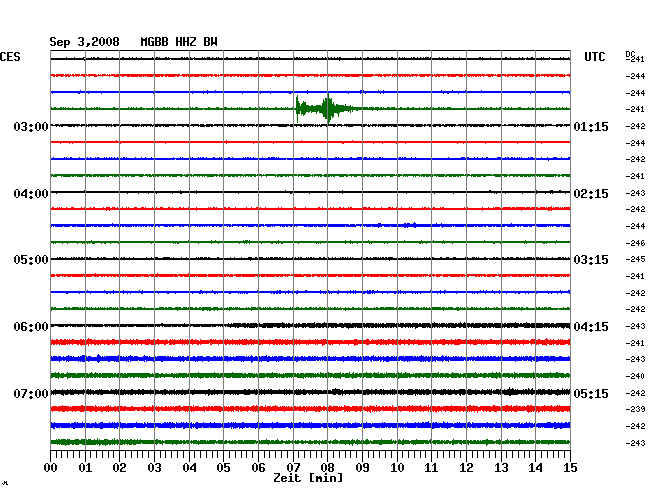Select the 06:00 local time label
650x494 pixels.
[31, 327]
